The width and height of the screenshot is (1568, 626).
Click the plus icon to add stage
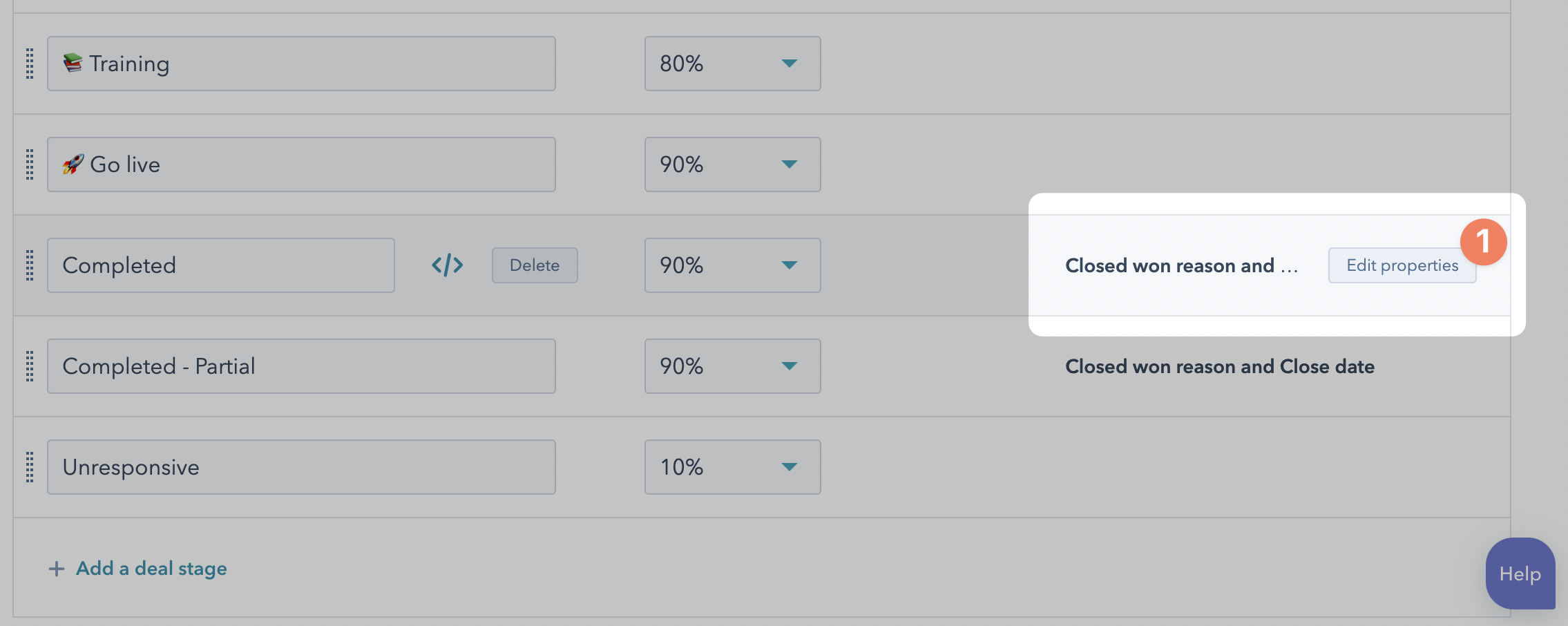tap(57, 569)
